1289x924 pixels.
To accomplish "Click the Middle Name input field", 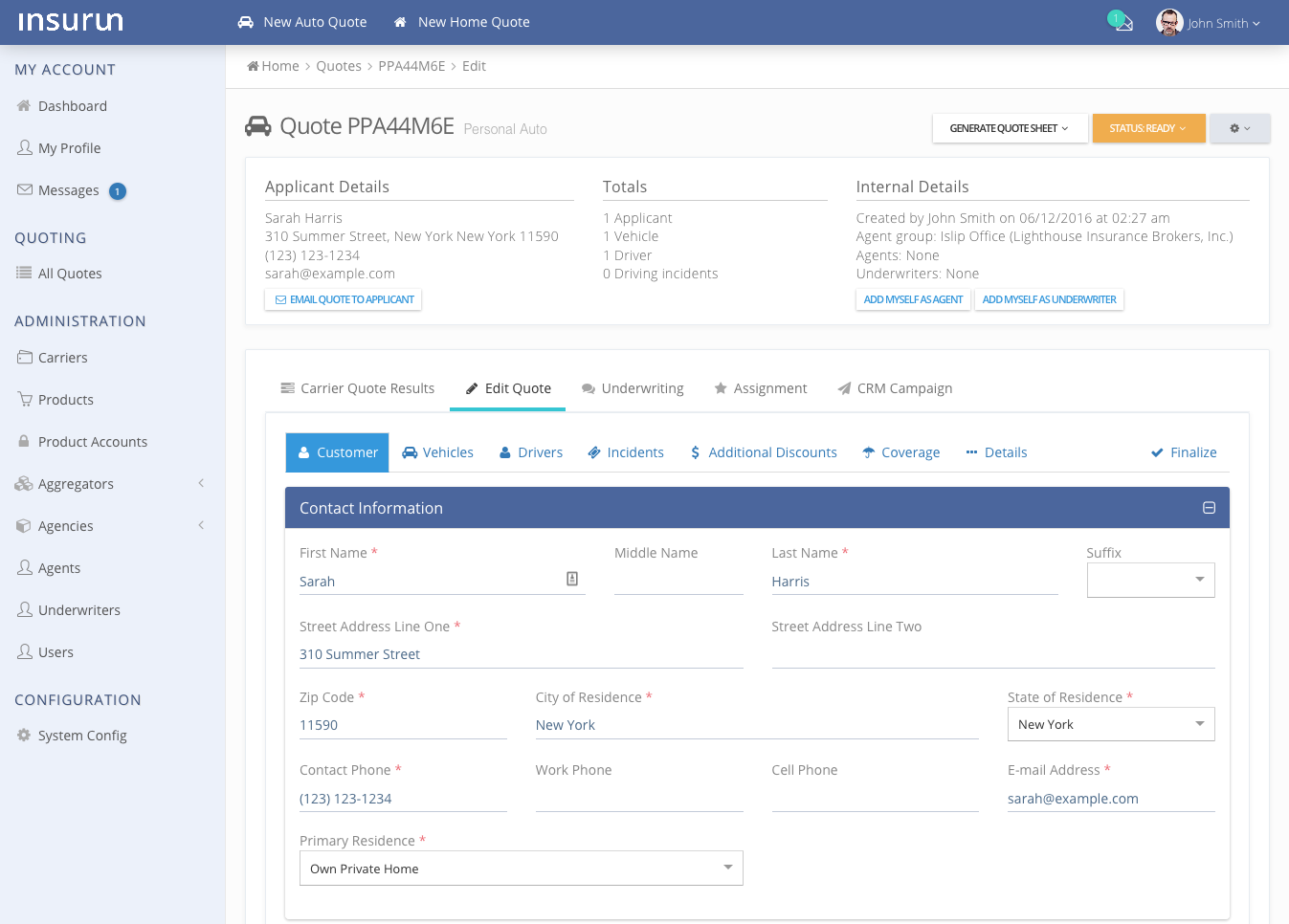I will (x=678, y=581).
